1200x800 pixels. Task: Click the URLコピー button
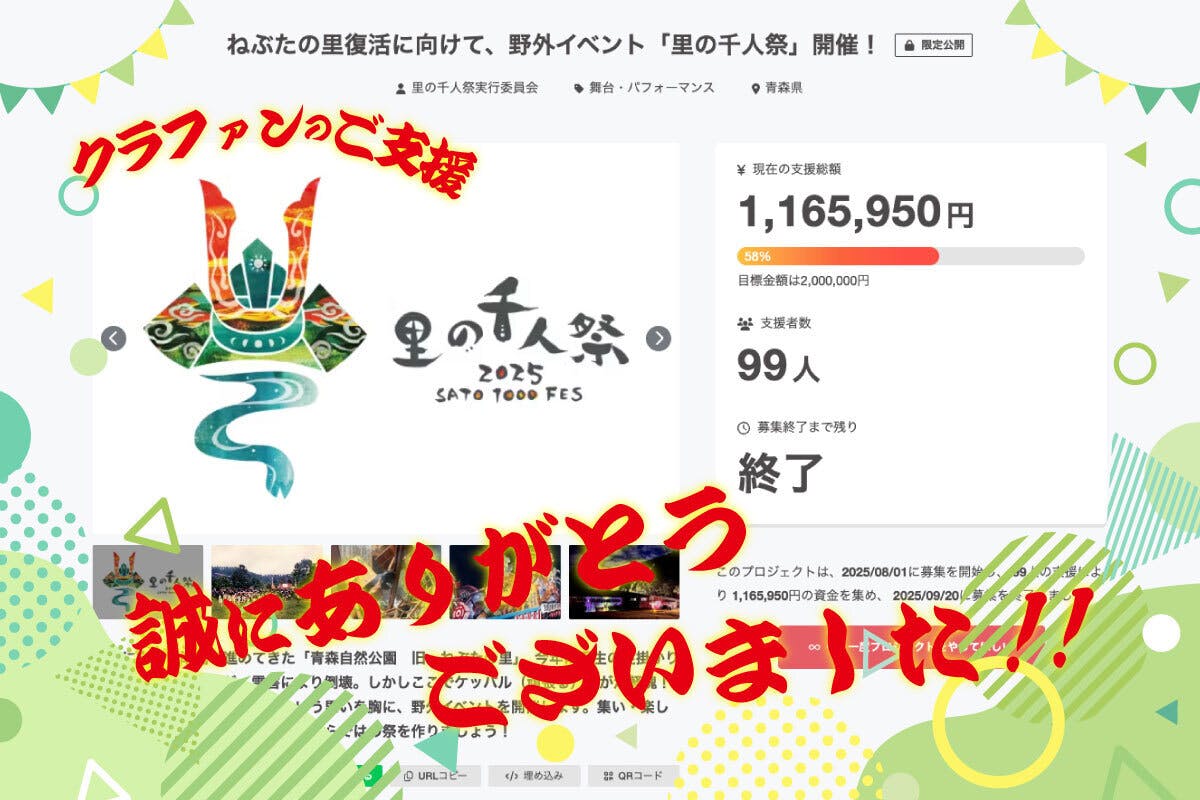tap(437, 775)
